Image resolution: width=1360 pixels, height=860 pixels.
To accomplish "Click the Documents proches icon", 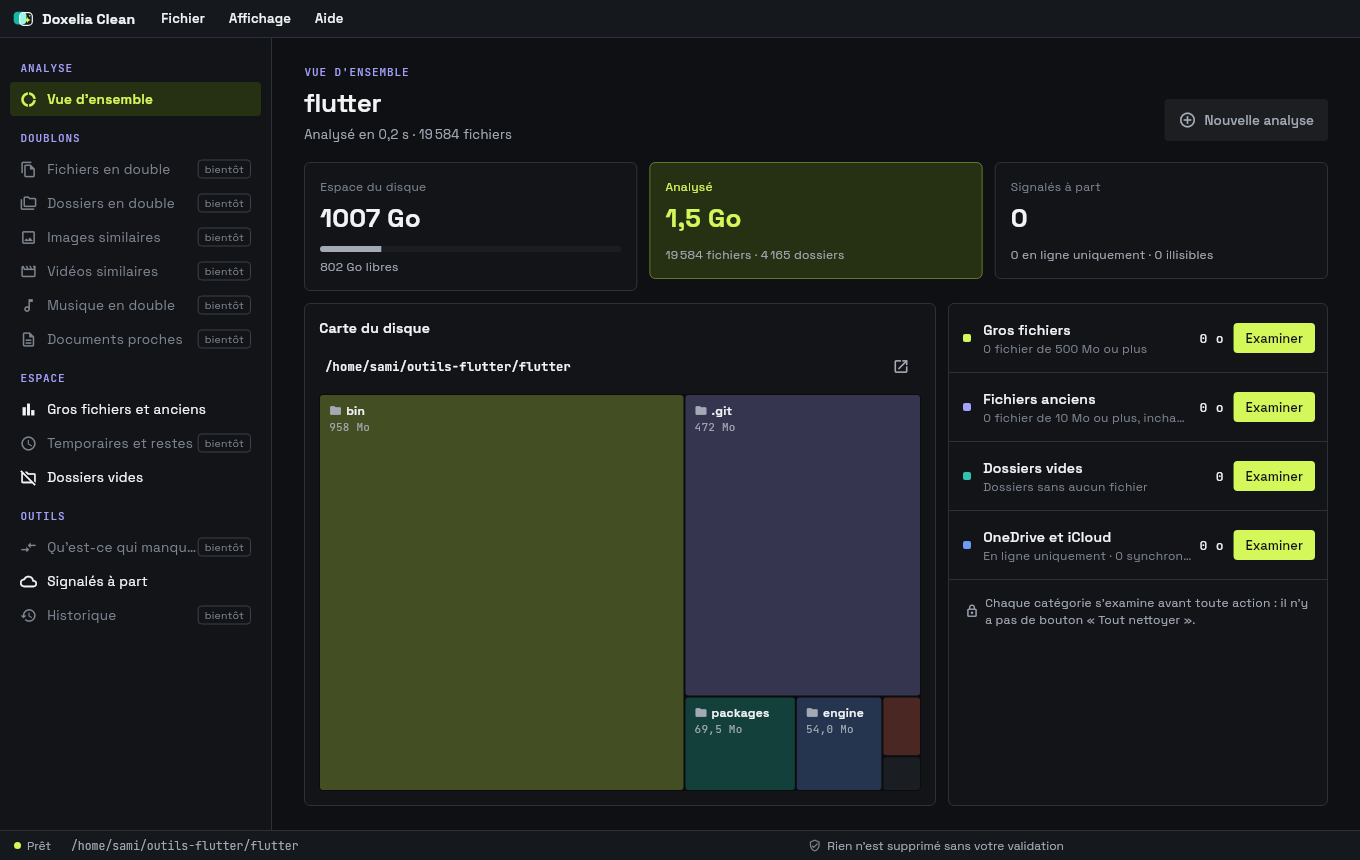I will pos(29,339).
